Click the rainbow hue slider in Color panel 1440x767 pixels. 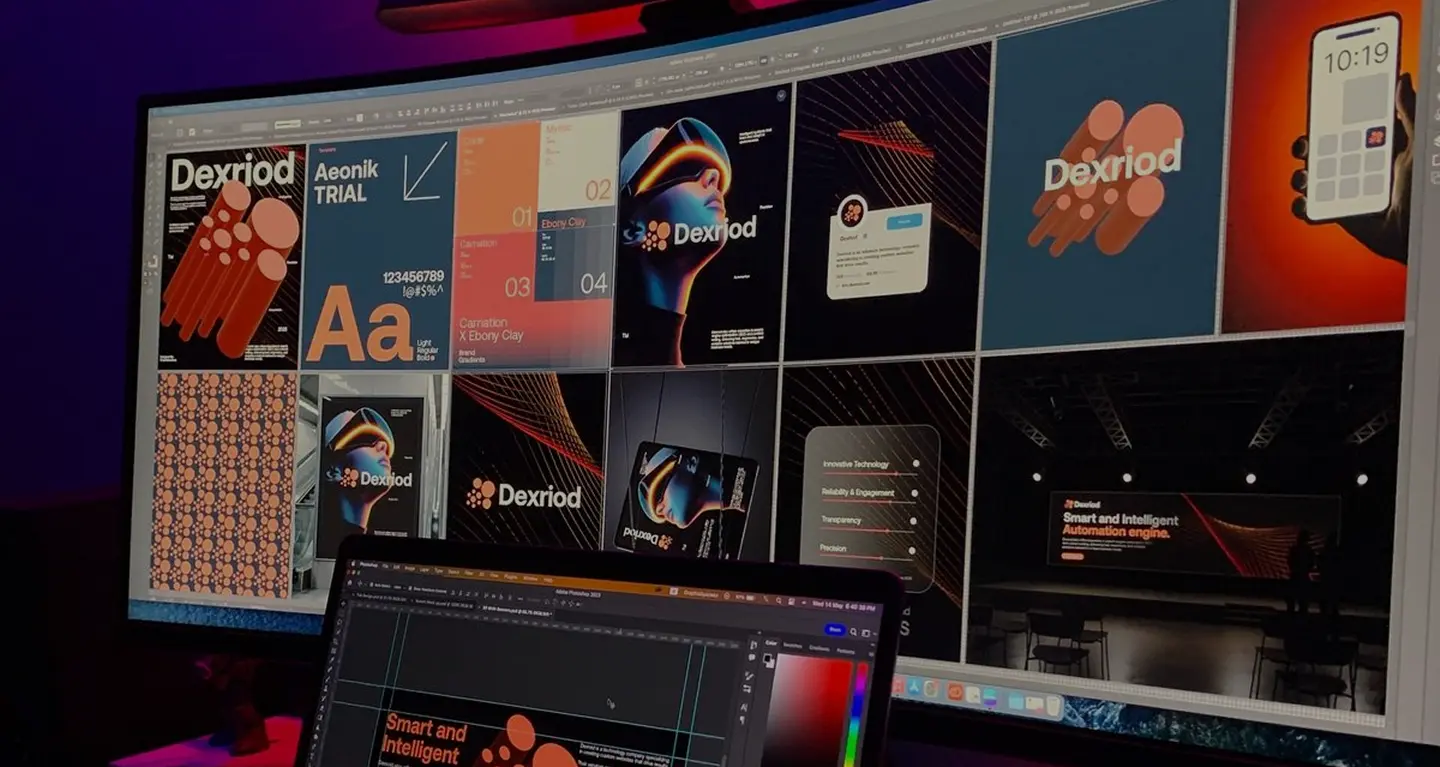coord(857,715)
